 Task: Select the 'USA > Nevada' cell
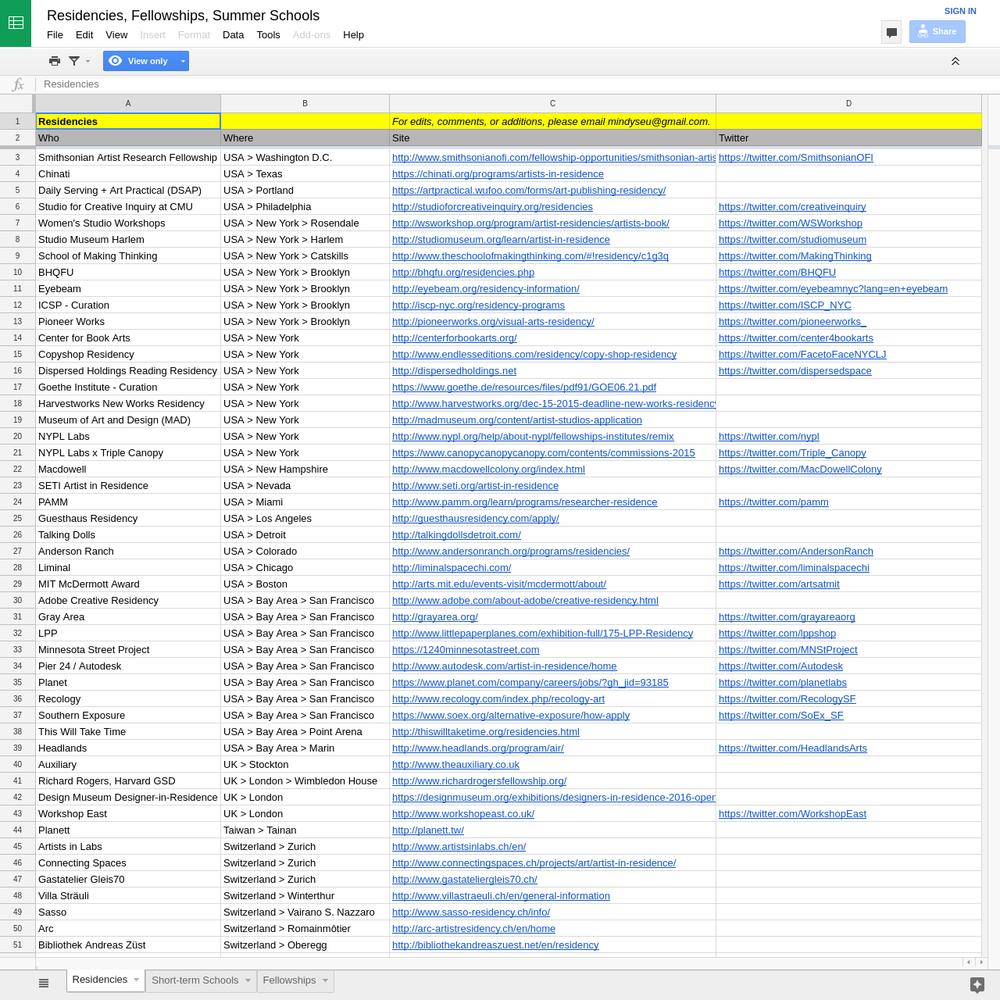(305, 486)
